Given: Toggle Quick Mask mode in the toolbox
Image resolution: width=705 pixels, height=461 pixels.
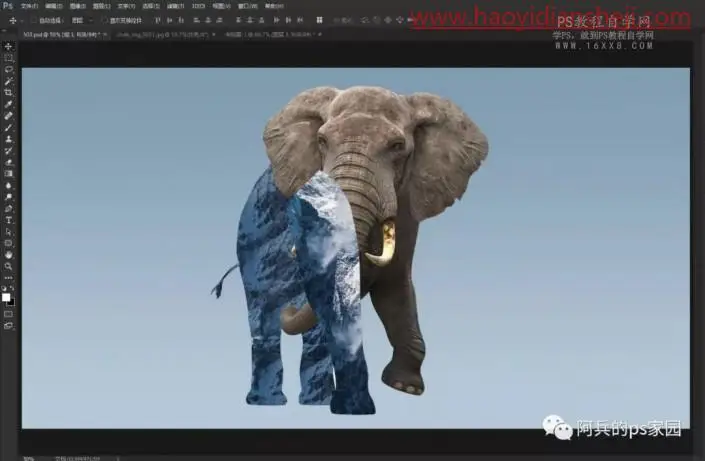Looking at the screenshot, I should click(x=8, y=314).
